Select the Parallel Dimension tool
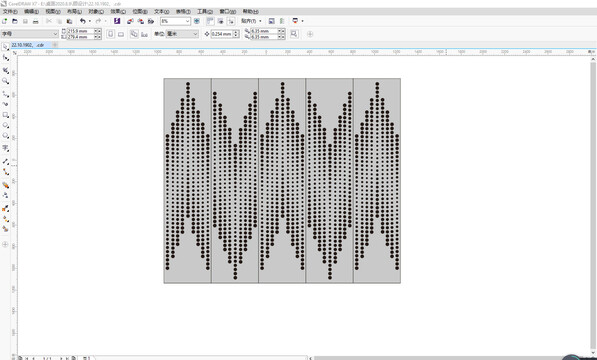 (5, 161)
